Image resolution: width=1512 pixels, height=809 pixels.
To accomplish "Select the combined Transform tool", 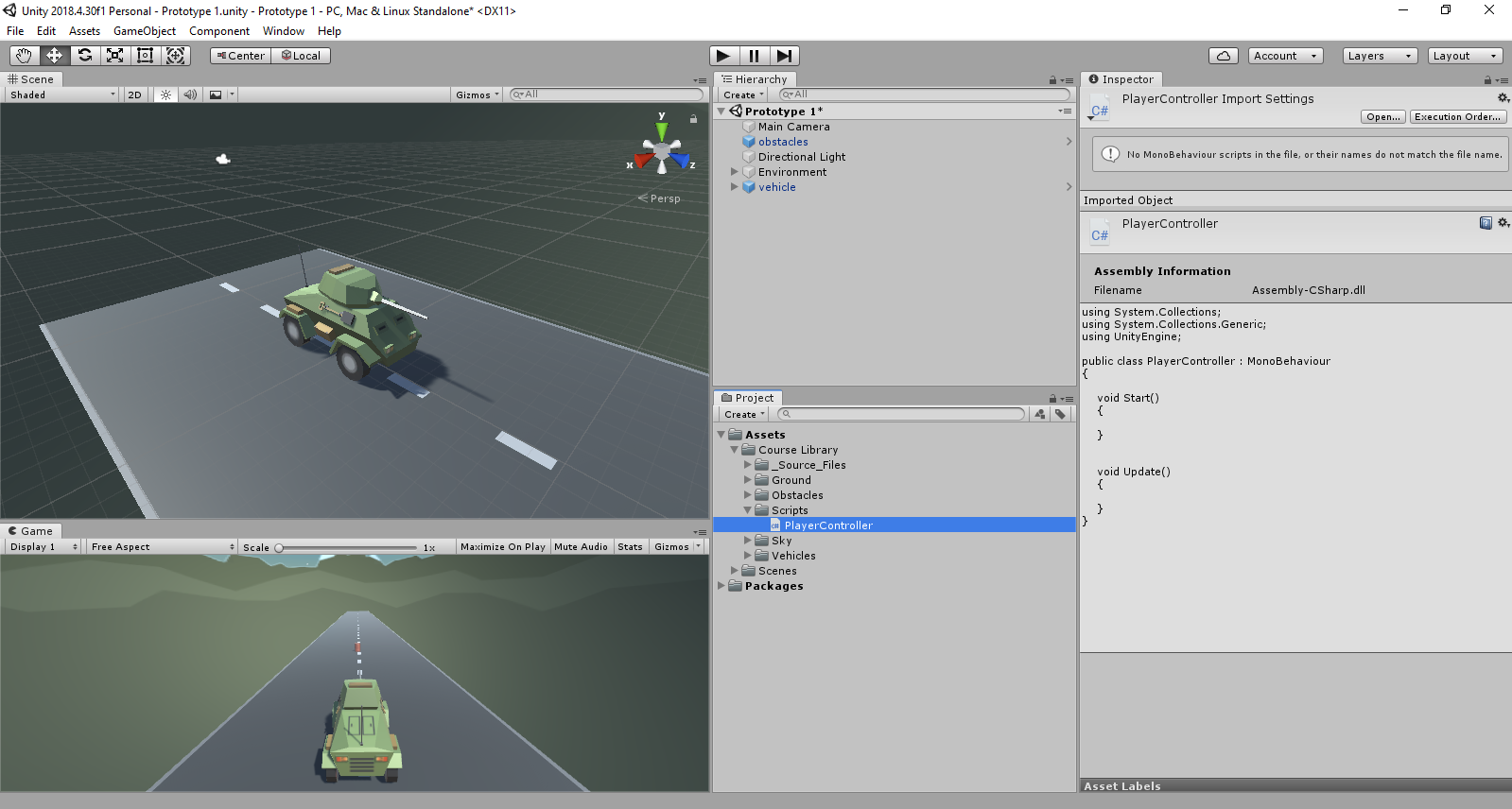I will pos(175,56).
